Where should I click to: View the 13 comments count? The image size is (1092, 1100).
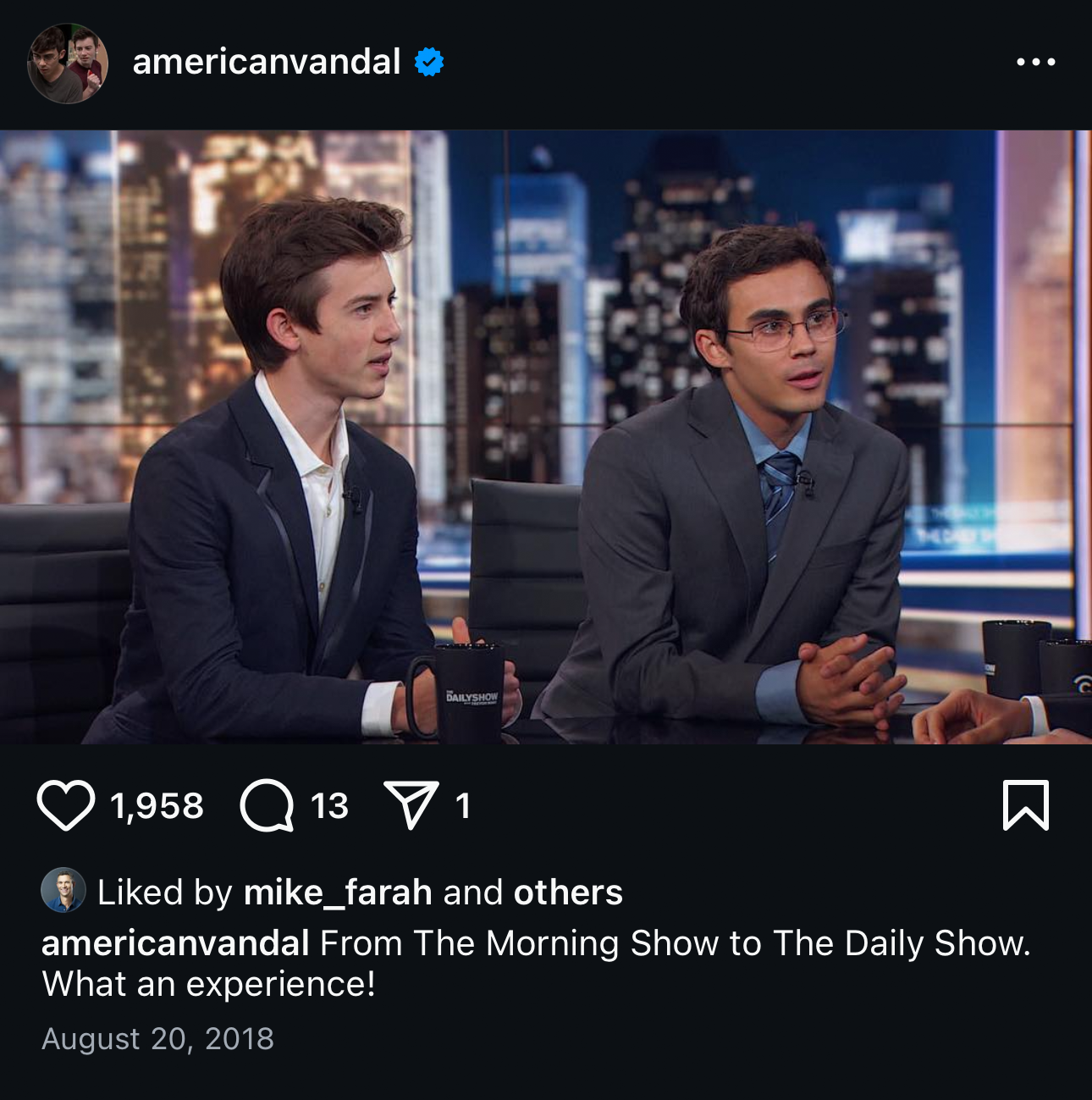pos(329,806)
